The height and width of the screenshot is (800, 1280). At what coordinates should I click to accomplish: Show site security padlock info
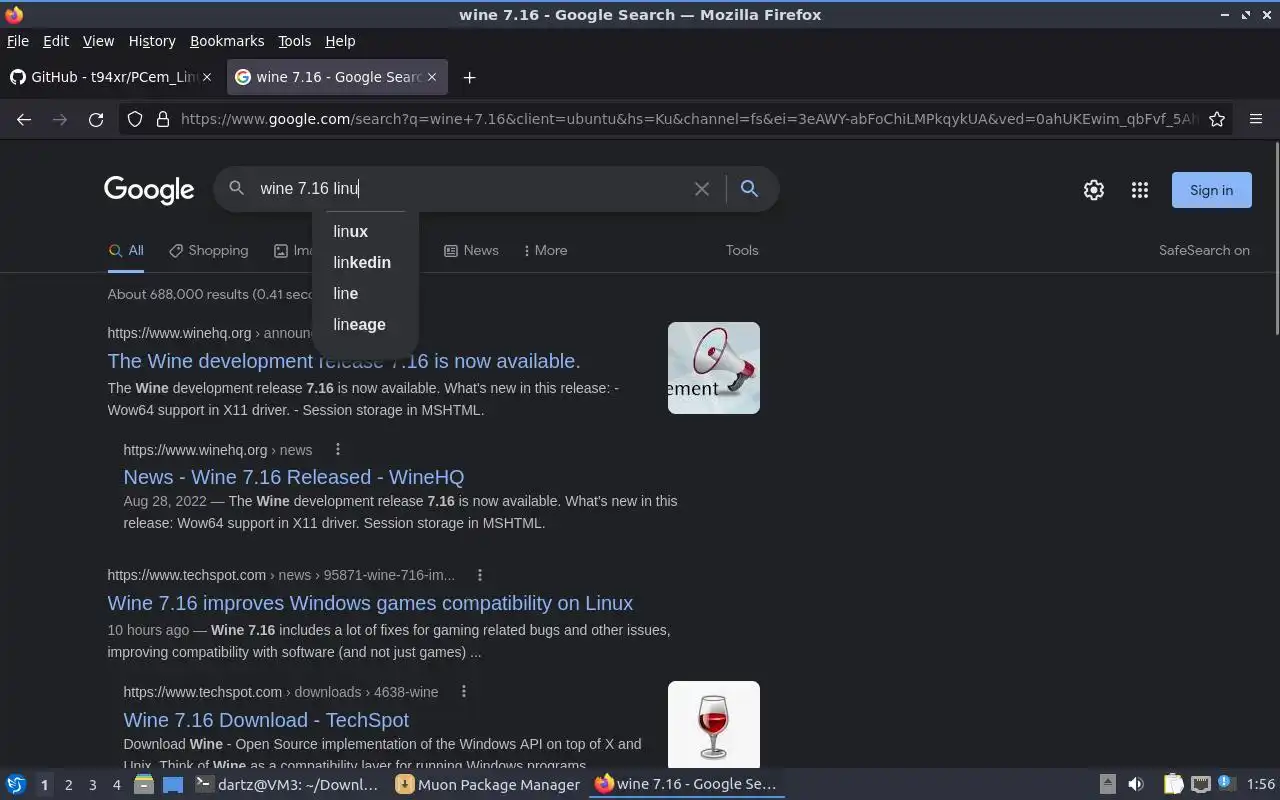click(163, 119)
